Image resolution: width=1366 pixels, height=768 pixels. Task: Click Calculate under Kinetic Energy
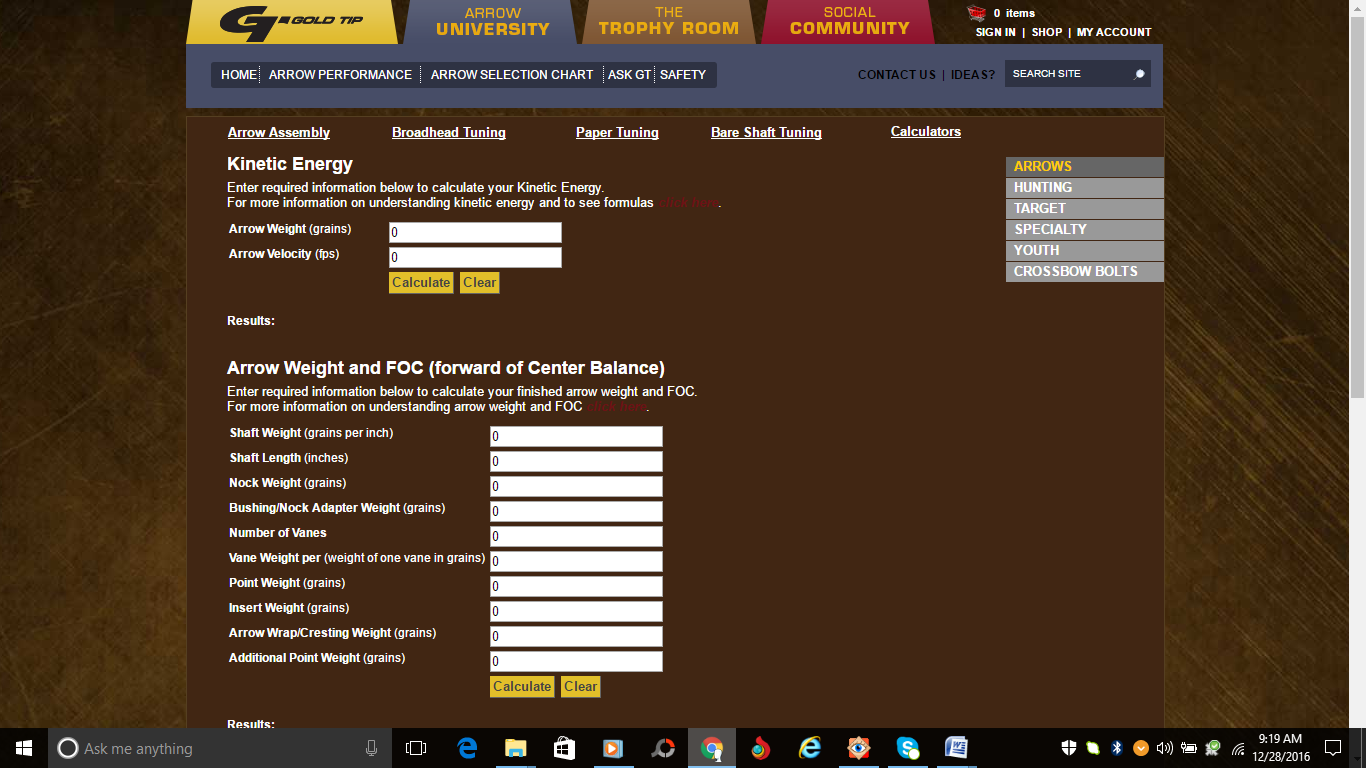pos(421,283)
